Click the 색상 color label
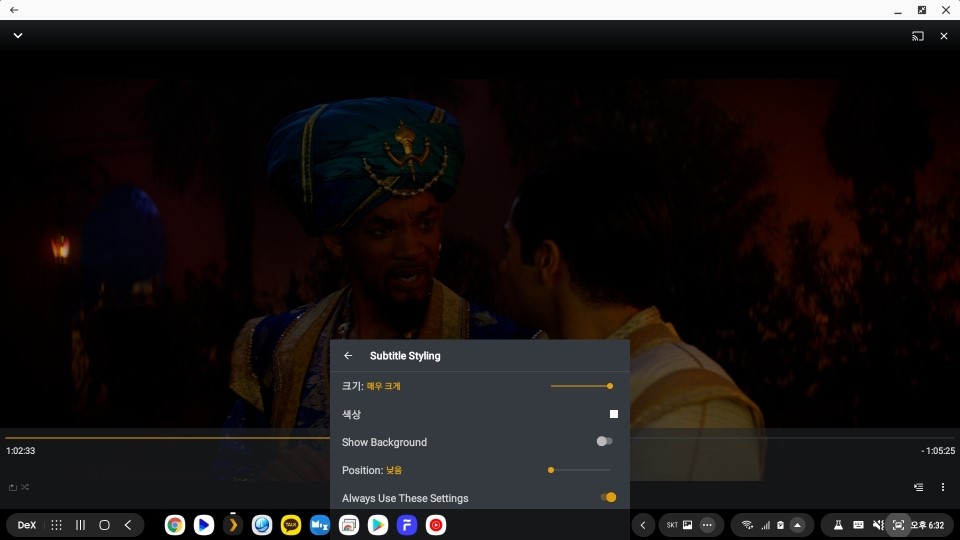960x540 pixels. (x=351, y=414)
